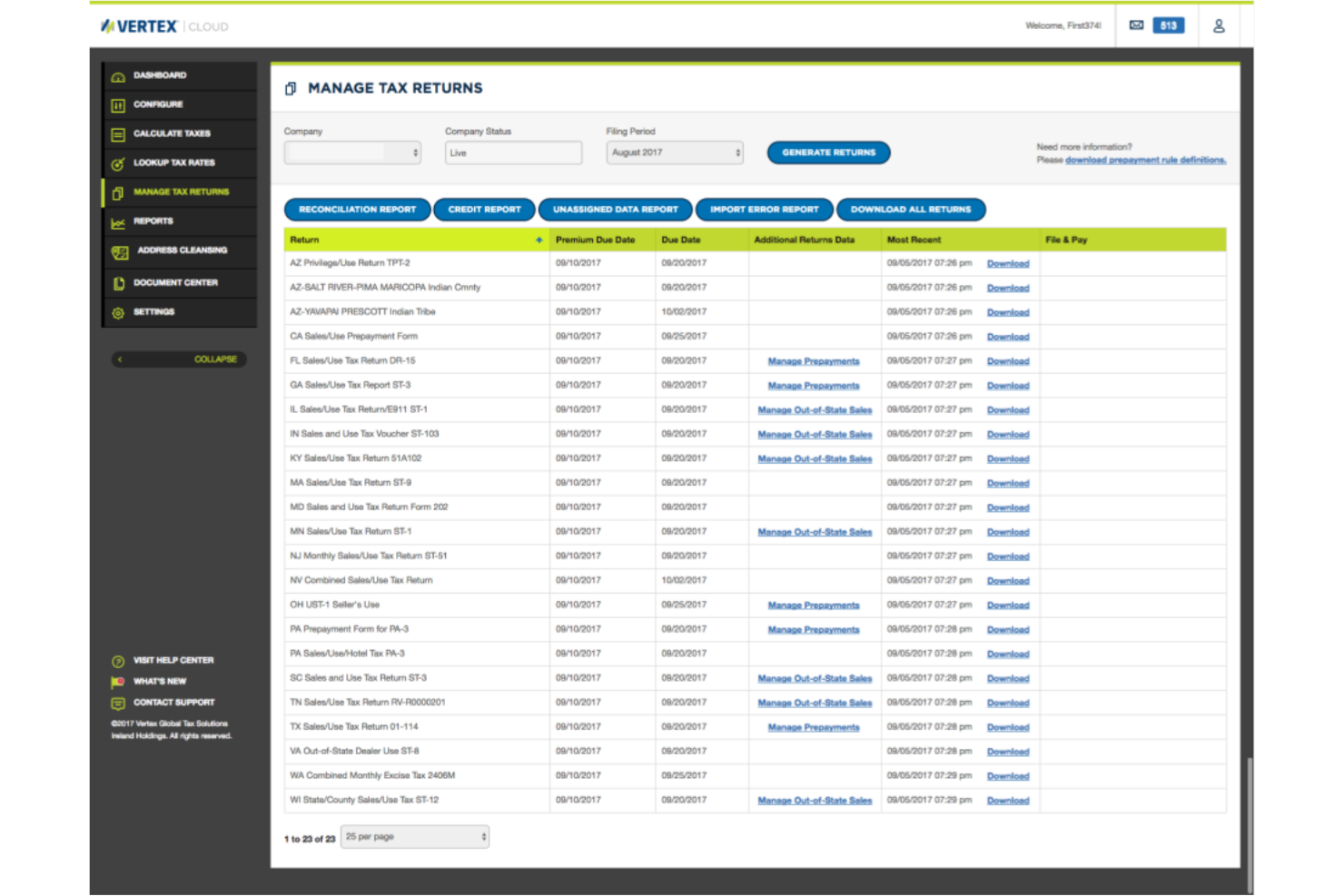Open Calculate Taxes section

[119, 133]
